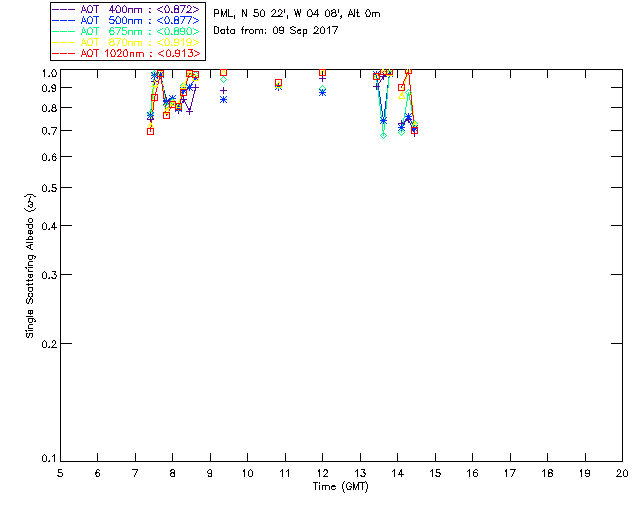Click the blue asterisk marker just after 9 GMT

pyautogui.click(x=223, y=99)
